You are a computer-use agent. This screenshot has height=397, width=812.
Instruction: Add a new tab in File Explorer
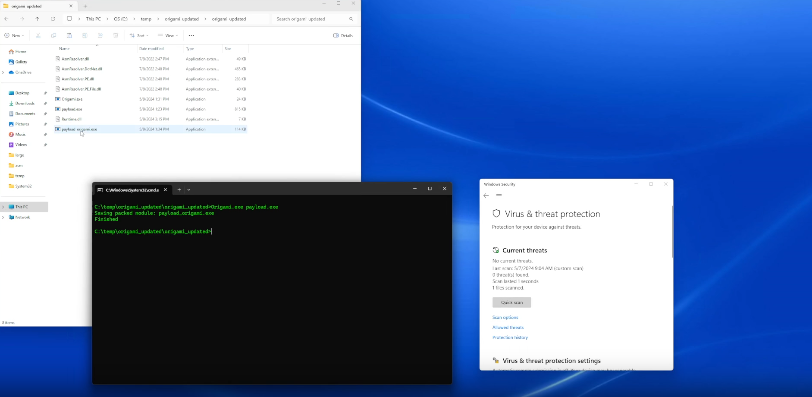(85, 6)
